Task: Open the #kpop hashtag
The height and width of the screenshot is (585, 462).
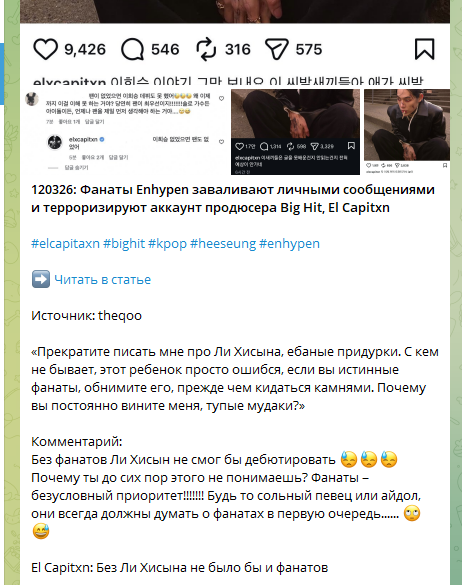Action: [167, 244]
